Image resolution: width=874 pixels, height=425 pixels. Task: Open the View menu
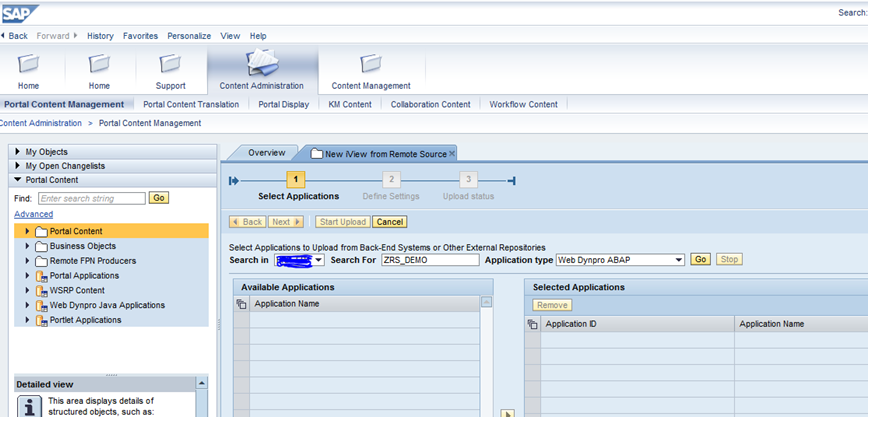pos(230,36)
